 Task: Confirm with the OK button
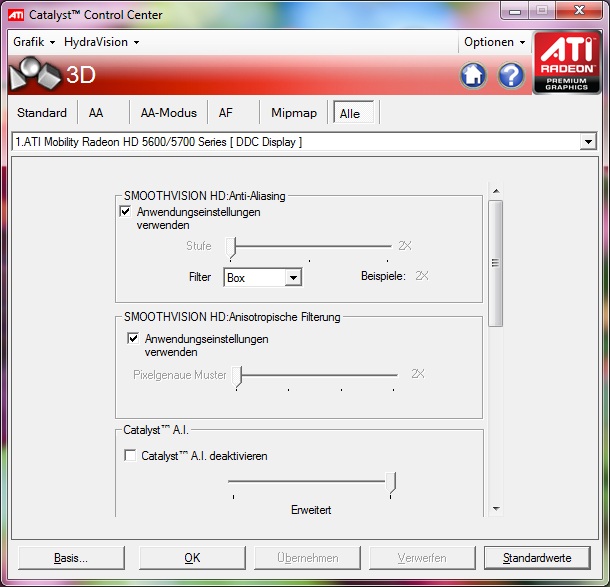pyautogui.click(x=192, y=558)
